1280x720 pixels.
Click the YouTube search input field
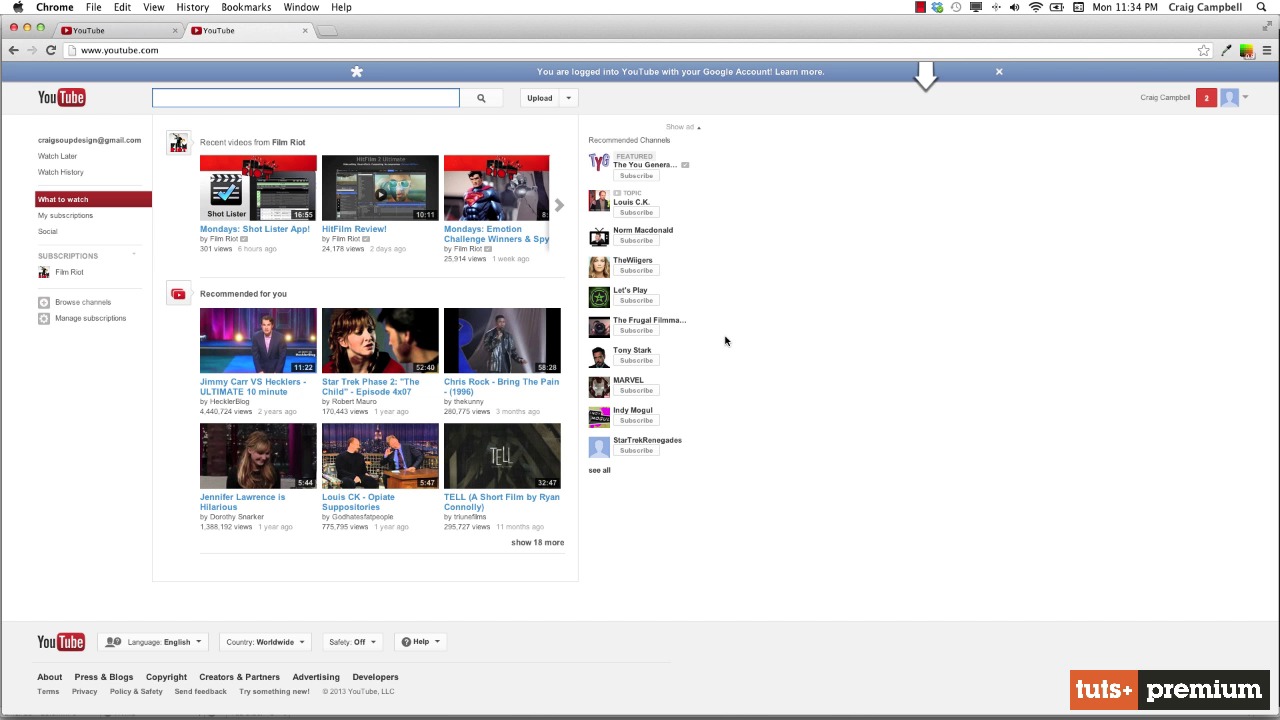click(306, 98)
